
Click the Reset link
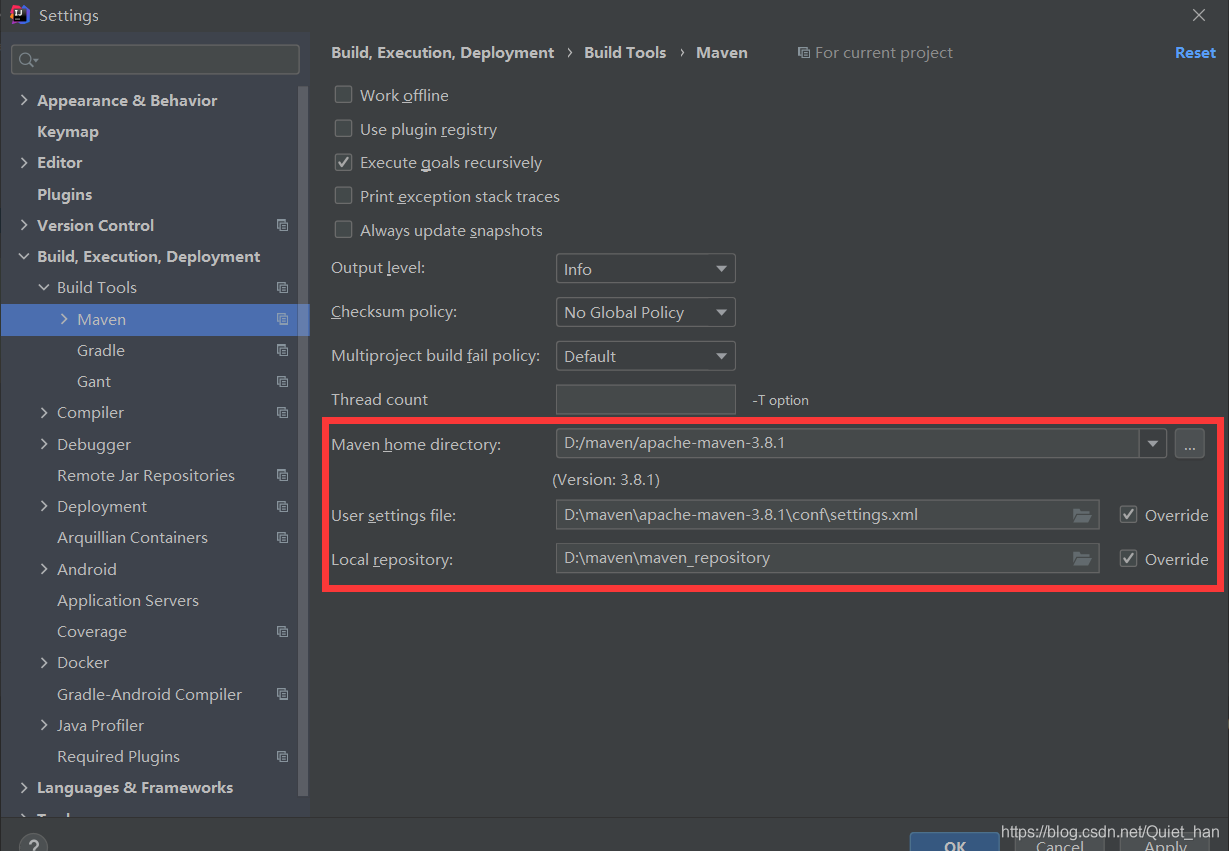[x=1195, y=53]
